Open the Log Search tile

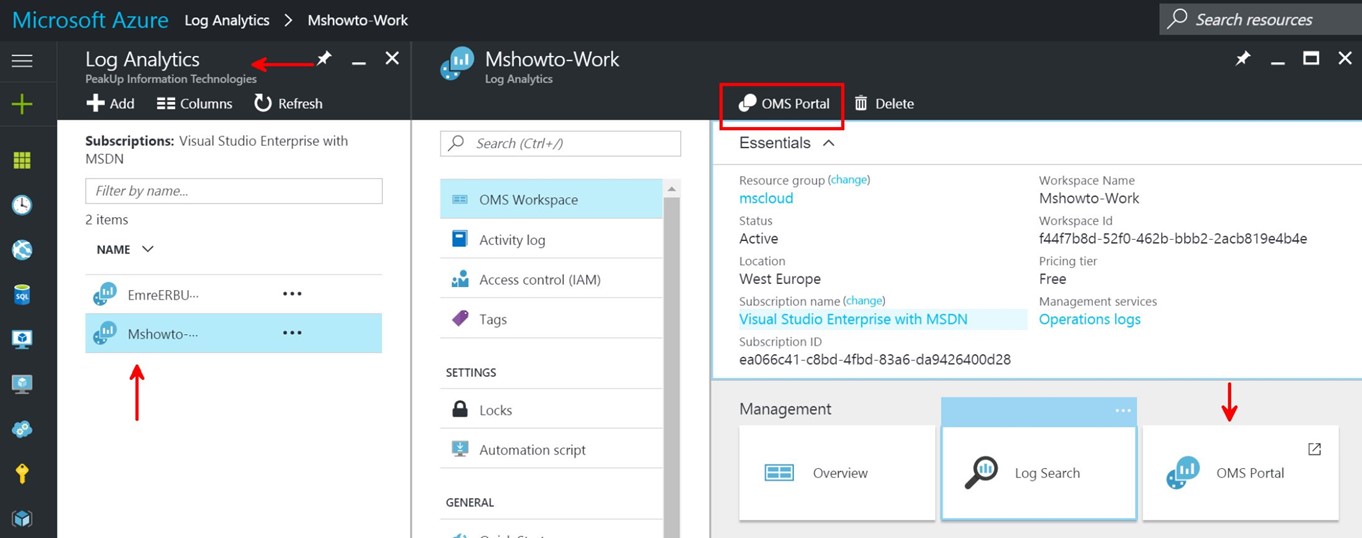click(x=1039, y=473)
